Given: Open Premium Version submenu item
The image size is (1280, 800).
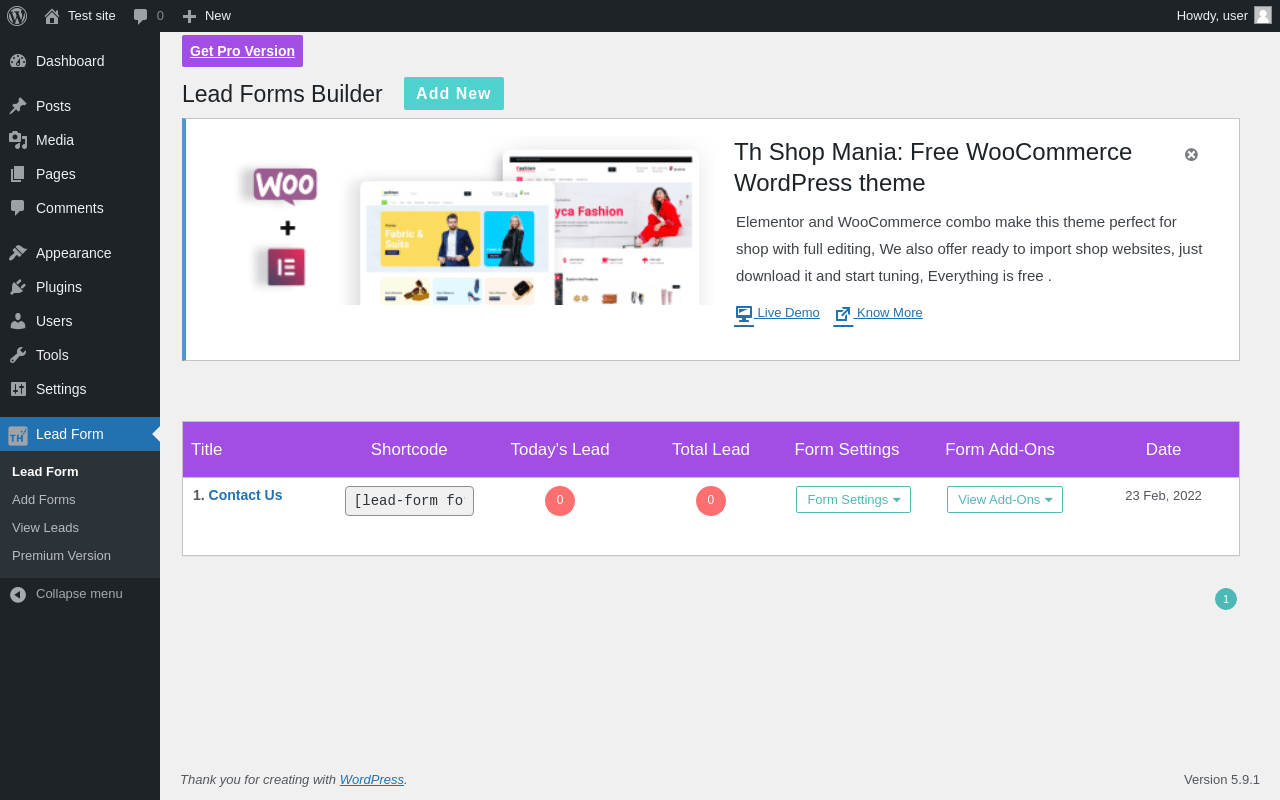Looking at the screenshot, I should point(61,555).
